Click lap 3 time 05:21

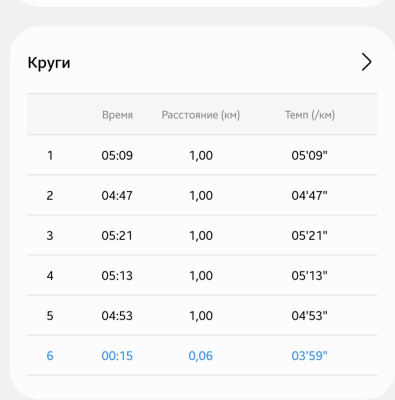coord(117,236)
